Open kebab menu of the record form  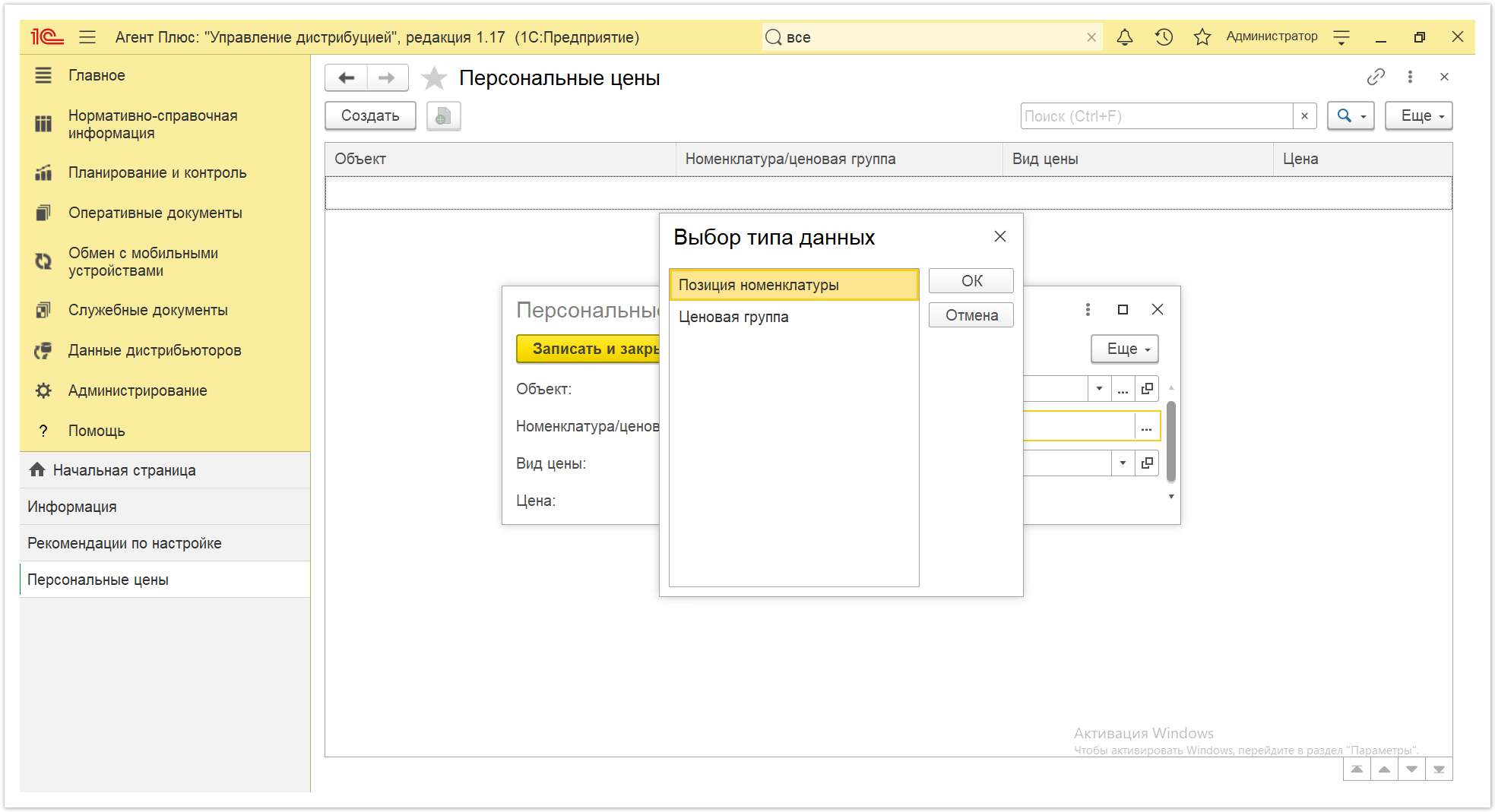pyautogui.click(x=1088, y=309)
